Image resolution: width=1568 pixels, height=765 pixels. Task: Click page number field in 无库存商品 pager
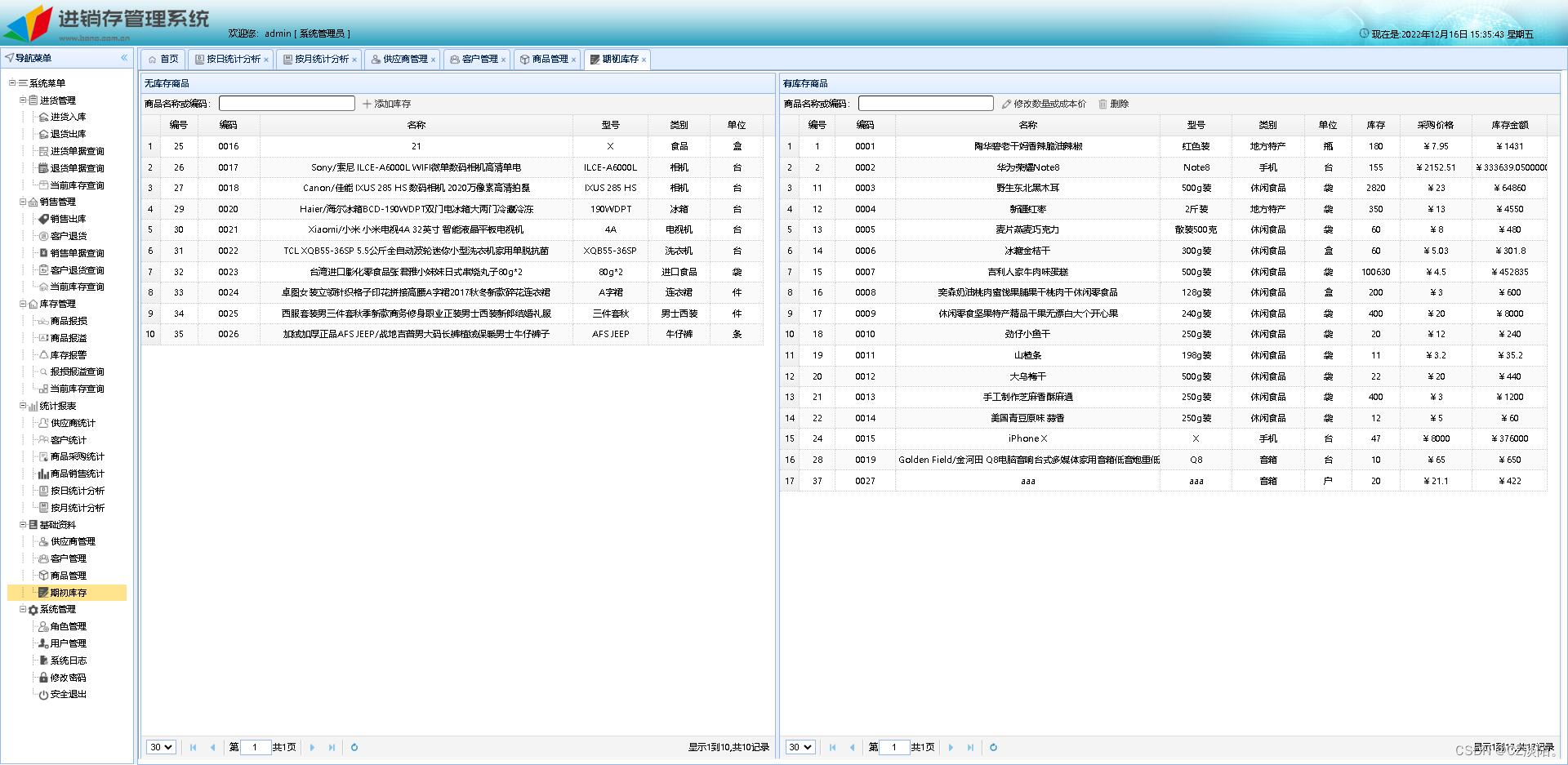click(x=256, y=747)
